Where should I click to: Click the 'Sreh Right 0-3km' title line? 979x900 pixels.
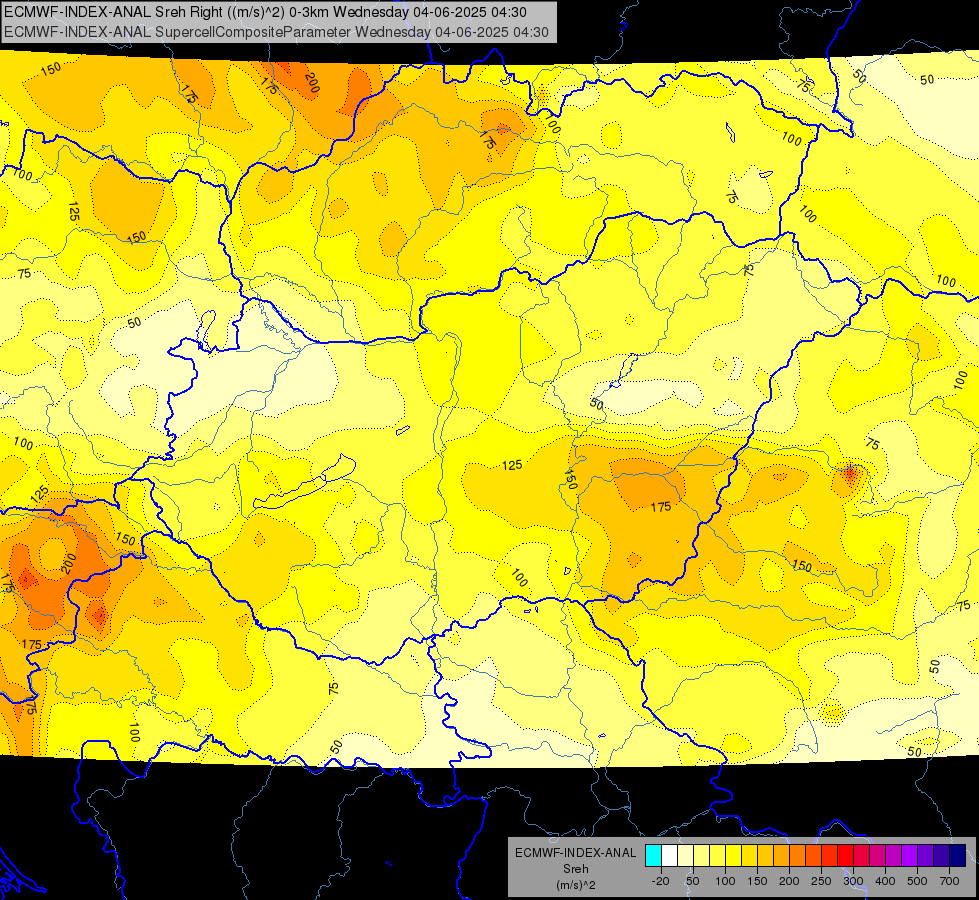[265, 12]
